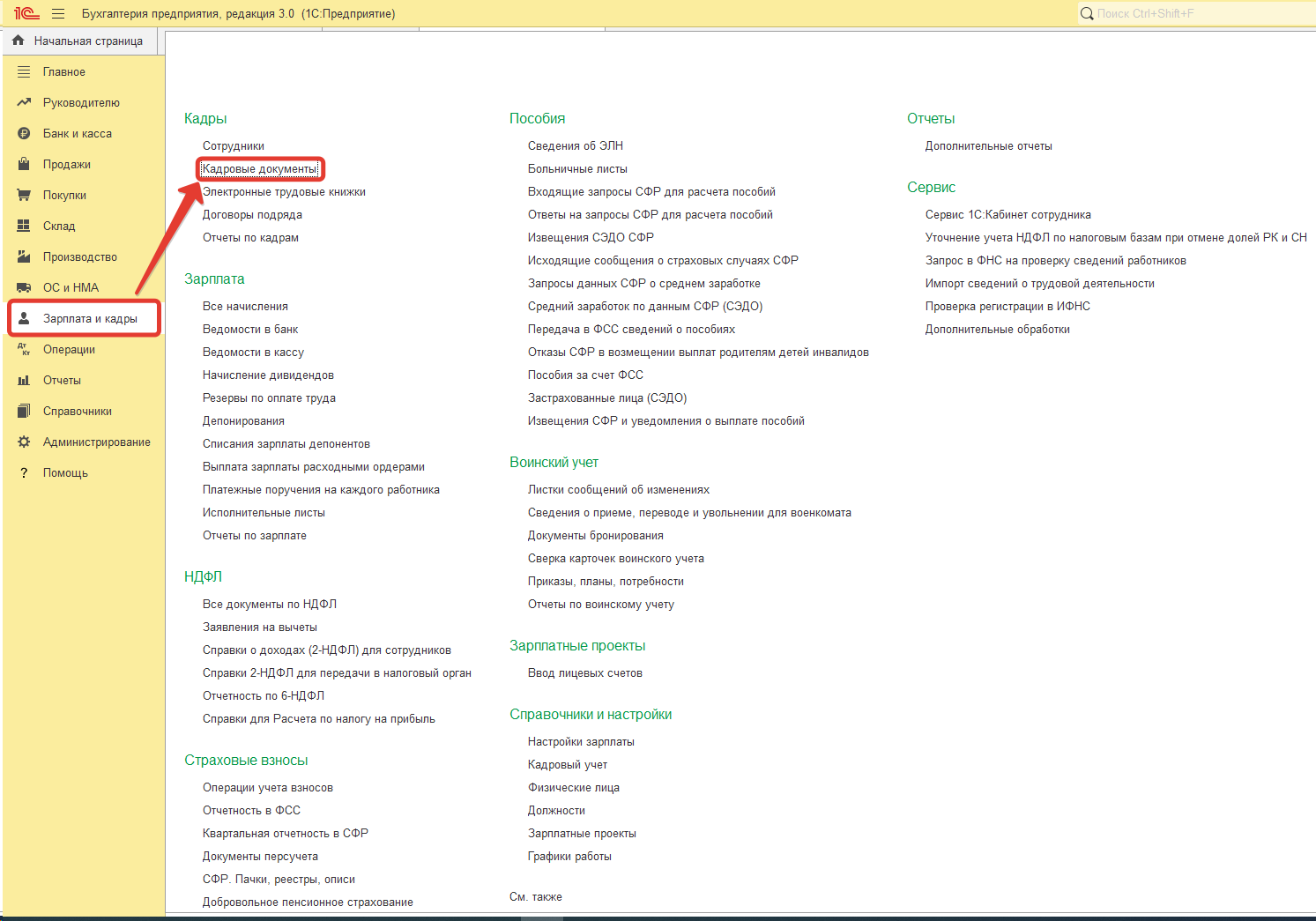Open the hamburger main menu
This screenshot has height=921, width=1316.
(58, 13)
